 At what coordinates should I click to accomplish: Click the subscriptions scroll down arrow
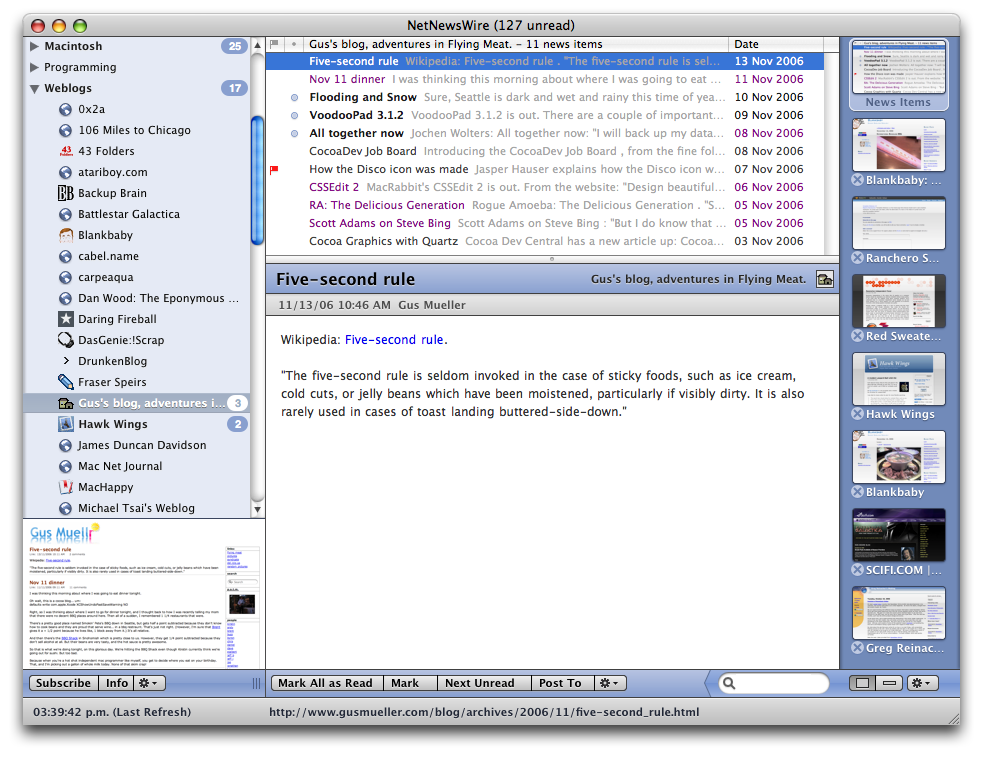point(257,509)
